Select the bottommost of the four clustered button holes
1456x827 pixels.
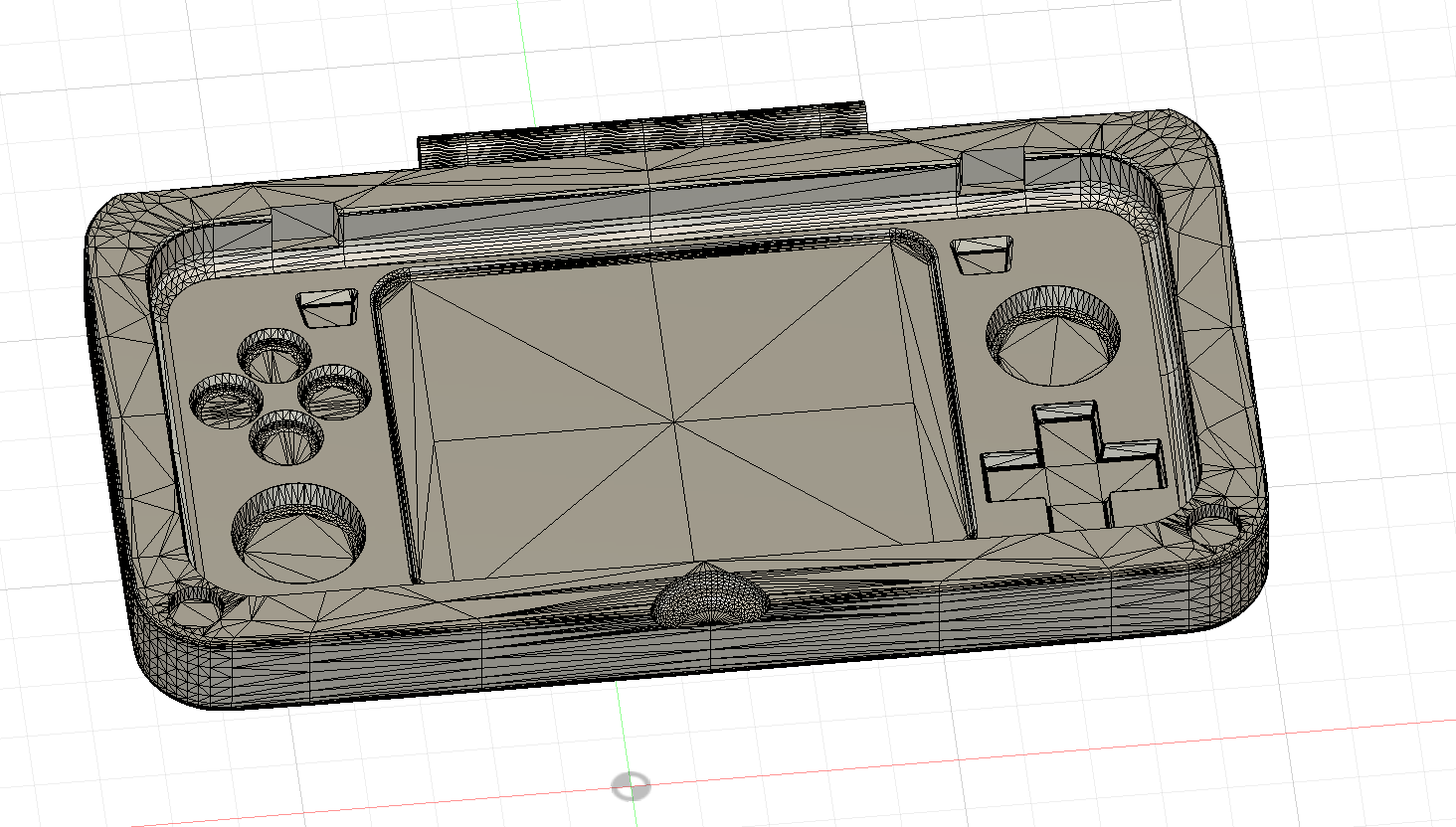(x=286, y=435)
